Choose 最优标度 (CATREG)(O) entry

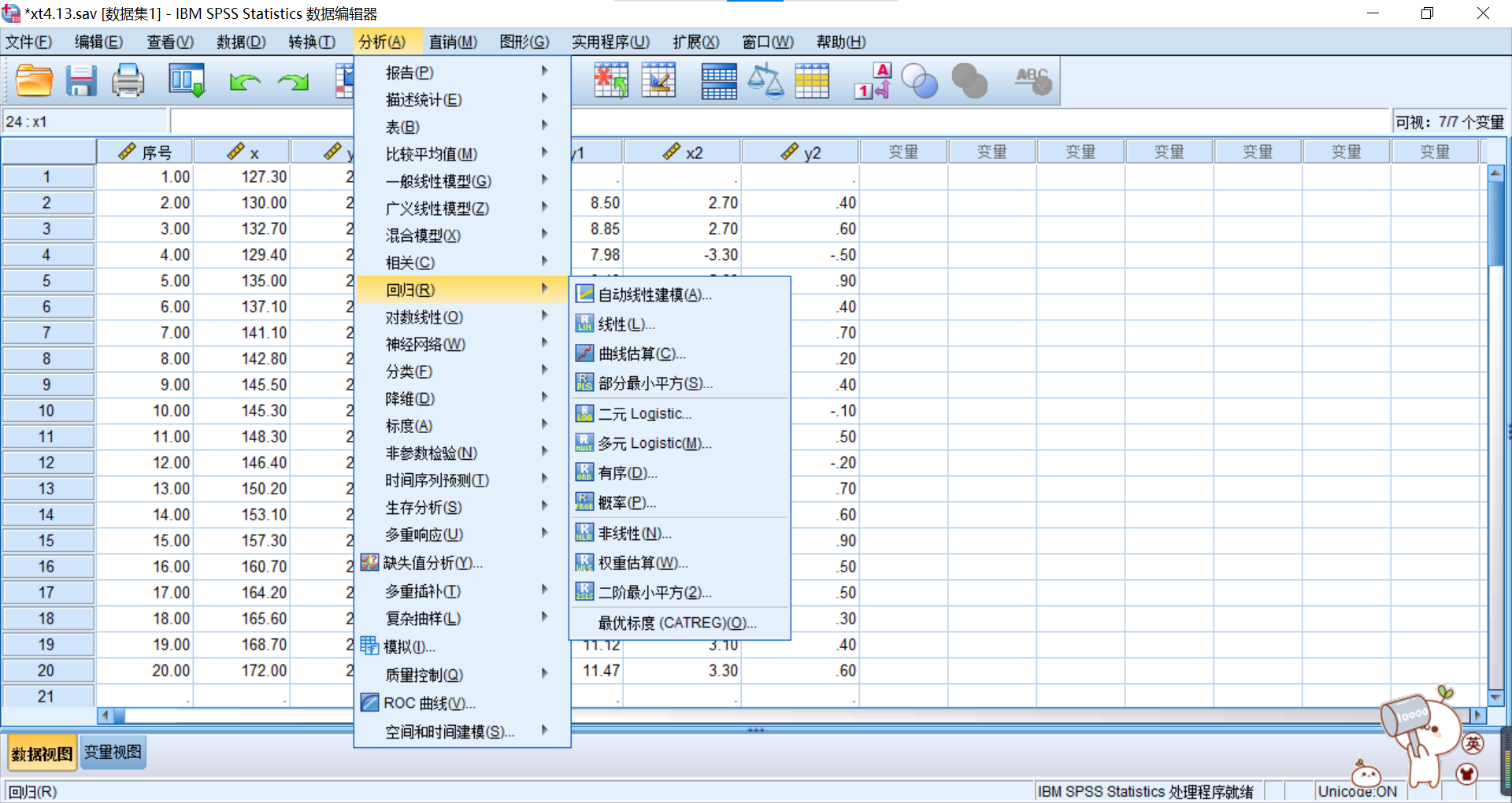[x=680, y=623]
